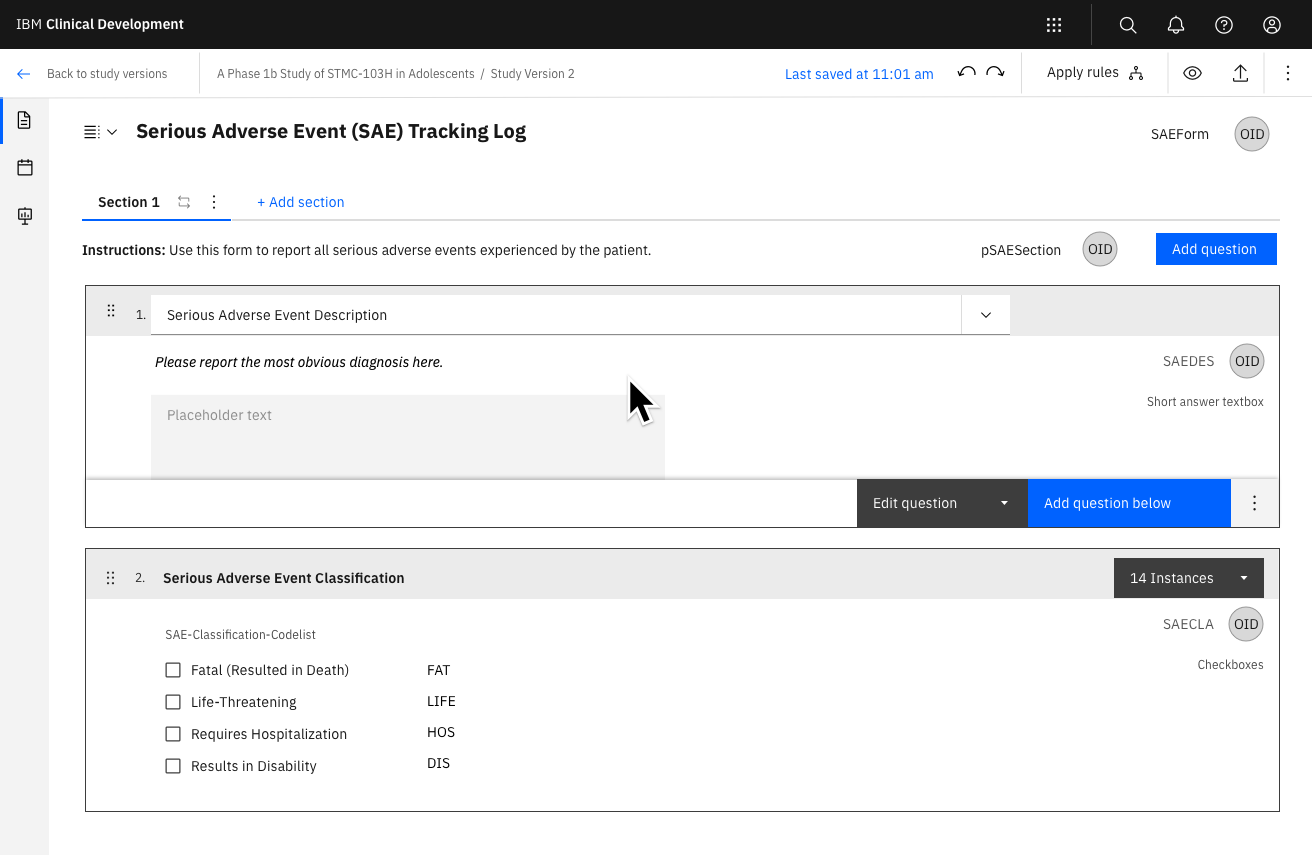Click the FAT code value

(438, 670)
